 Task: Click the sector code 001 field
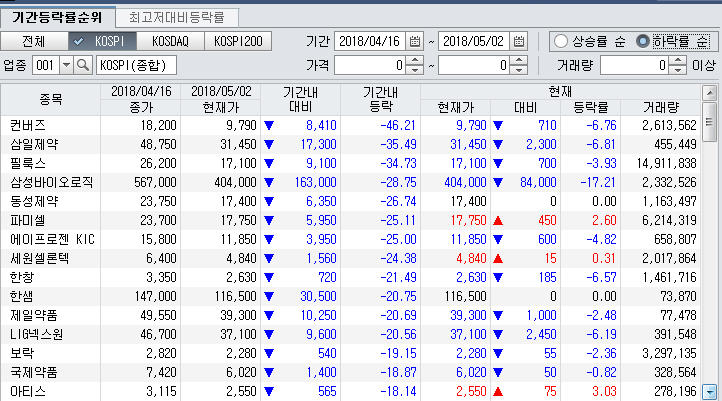coord(46,65)
